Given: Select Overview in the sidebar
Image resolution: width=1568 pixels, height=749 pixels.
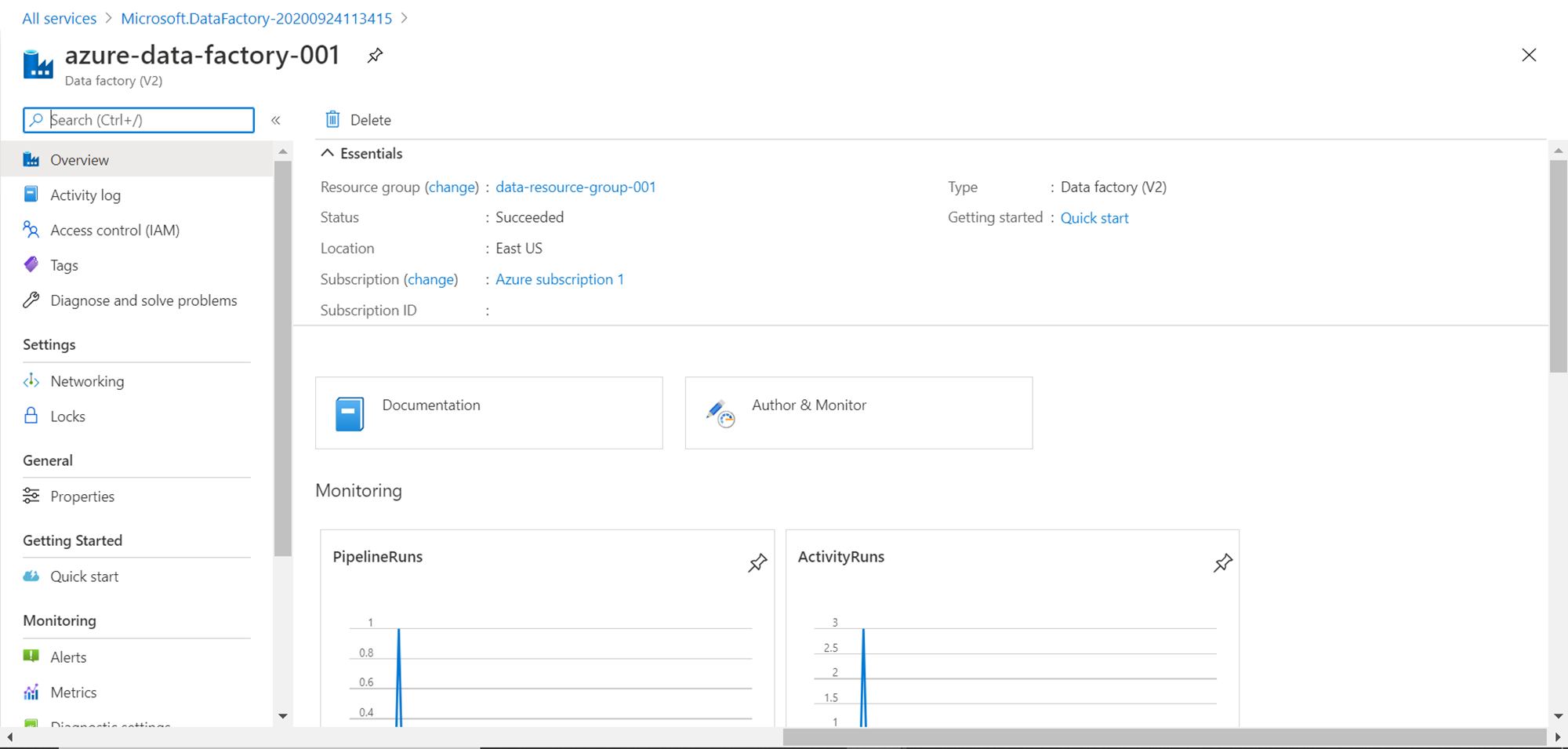Looking at the screenshot, I should tap(79, 159).
